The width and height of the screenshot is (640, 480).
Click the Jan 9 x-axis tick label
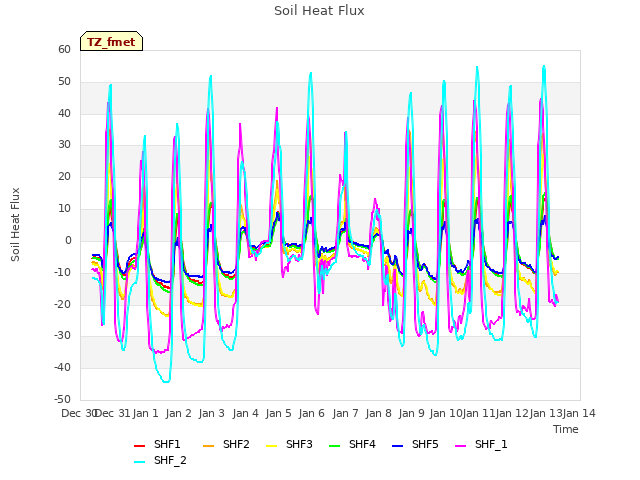point(411,413)
